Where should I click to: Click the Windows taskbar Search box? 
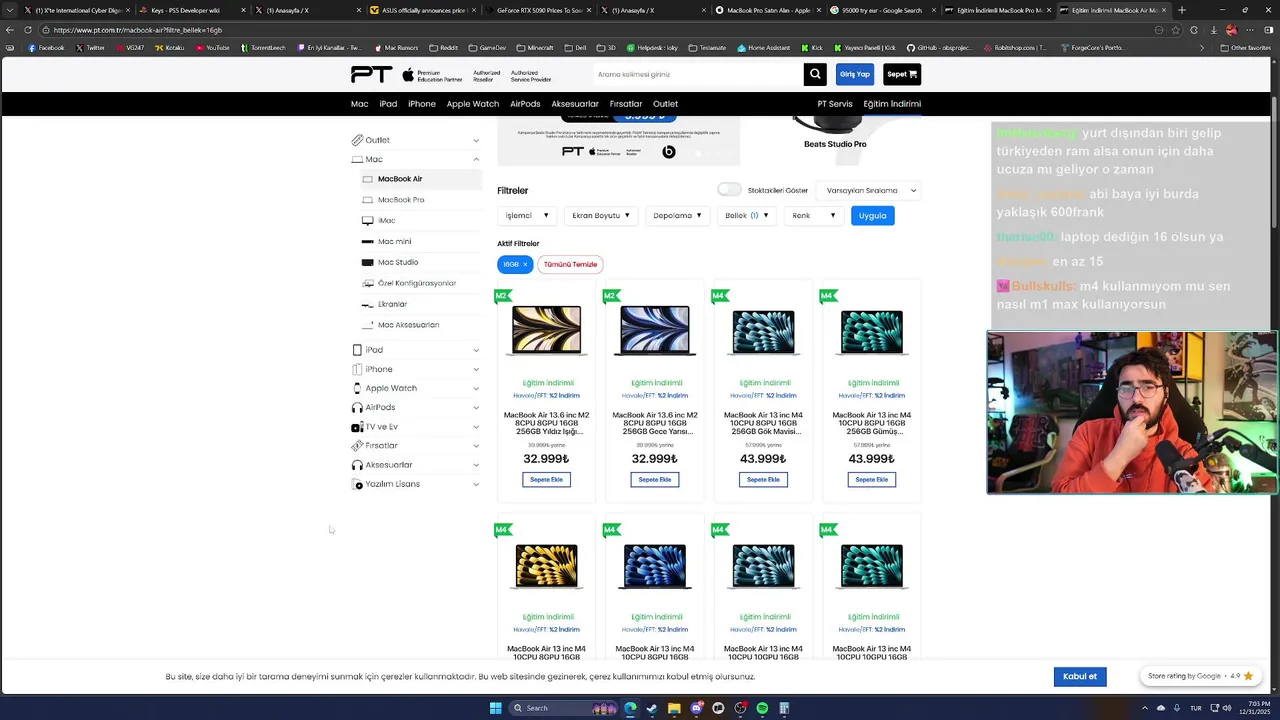(562, 708)
